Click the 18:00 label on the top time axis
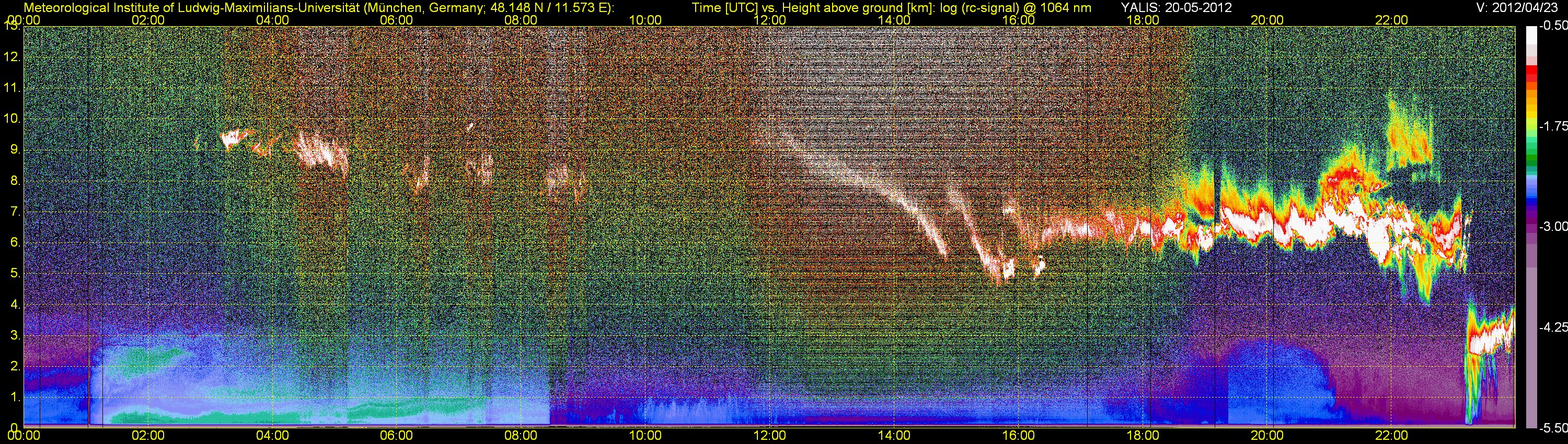The image size is (1568, 444). click(1143, 20)
